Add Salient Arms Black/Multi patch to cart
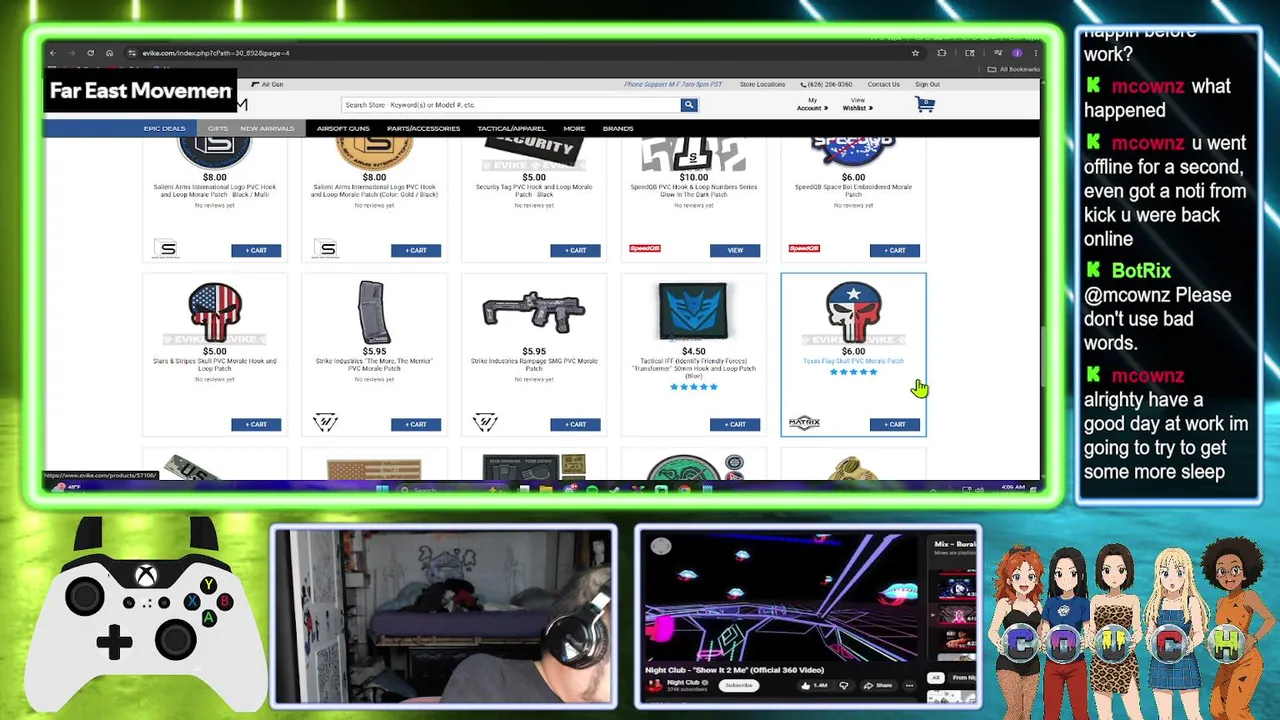Viewport: 1280px width, 720px height. click(x=256, y=250)
